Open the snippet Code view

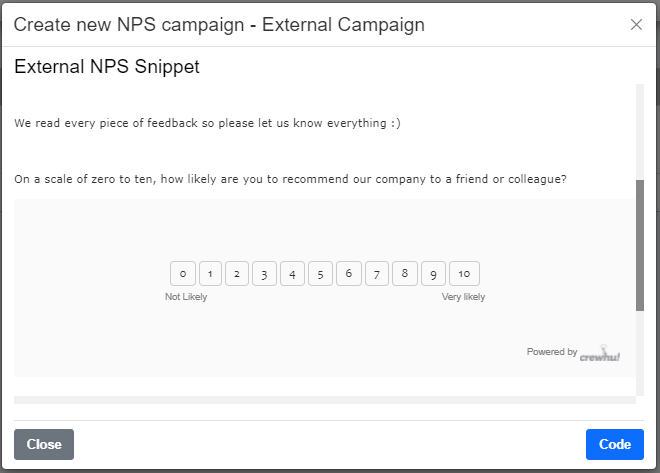tap(615, 444)
